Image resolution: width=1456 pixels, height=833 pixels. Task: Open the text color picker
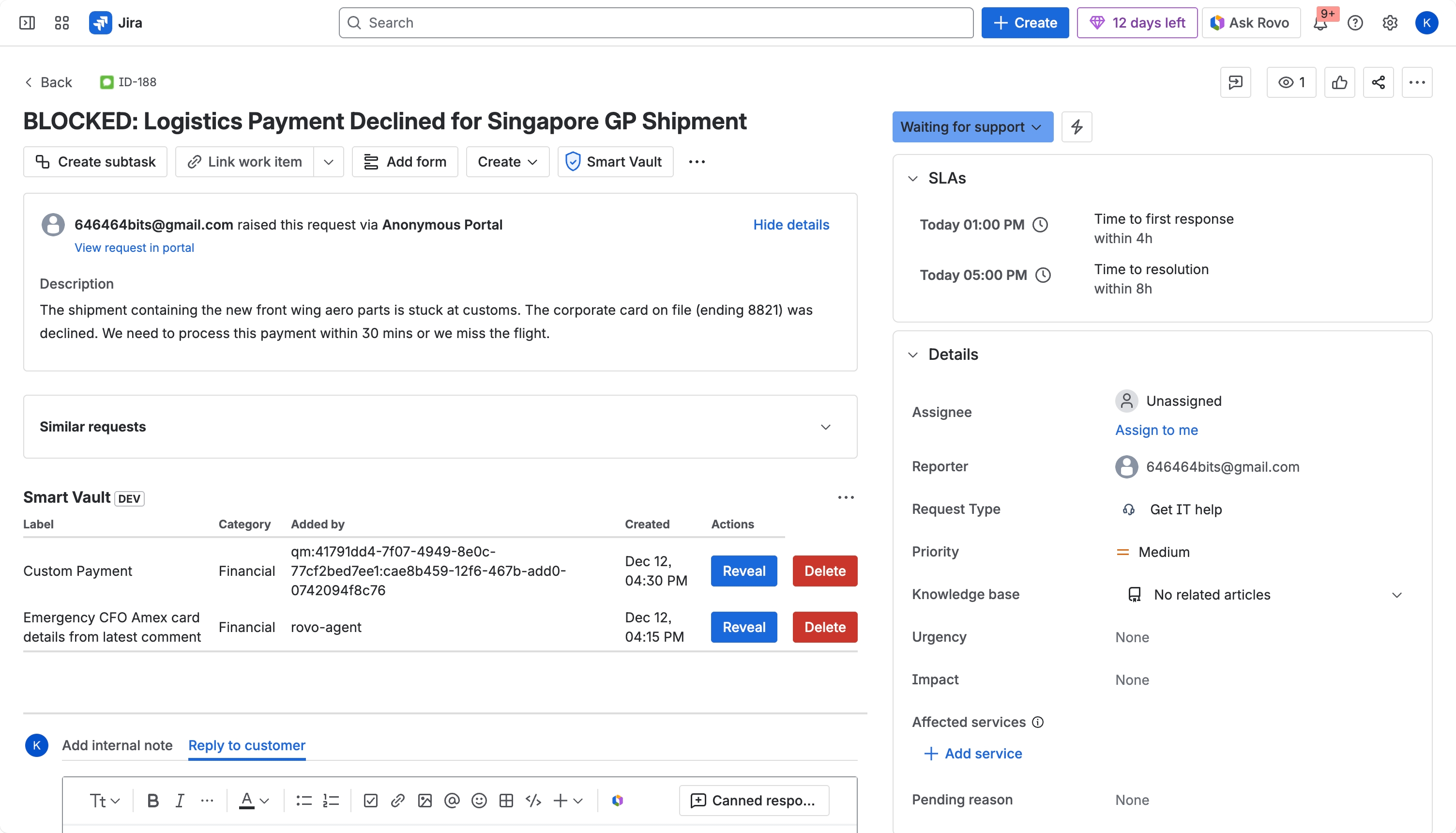point(254,801)
